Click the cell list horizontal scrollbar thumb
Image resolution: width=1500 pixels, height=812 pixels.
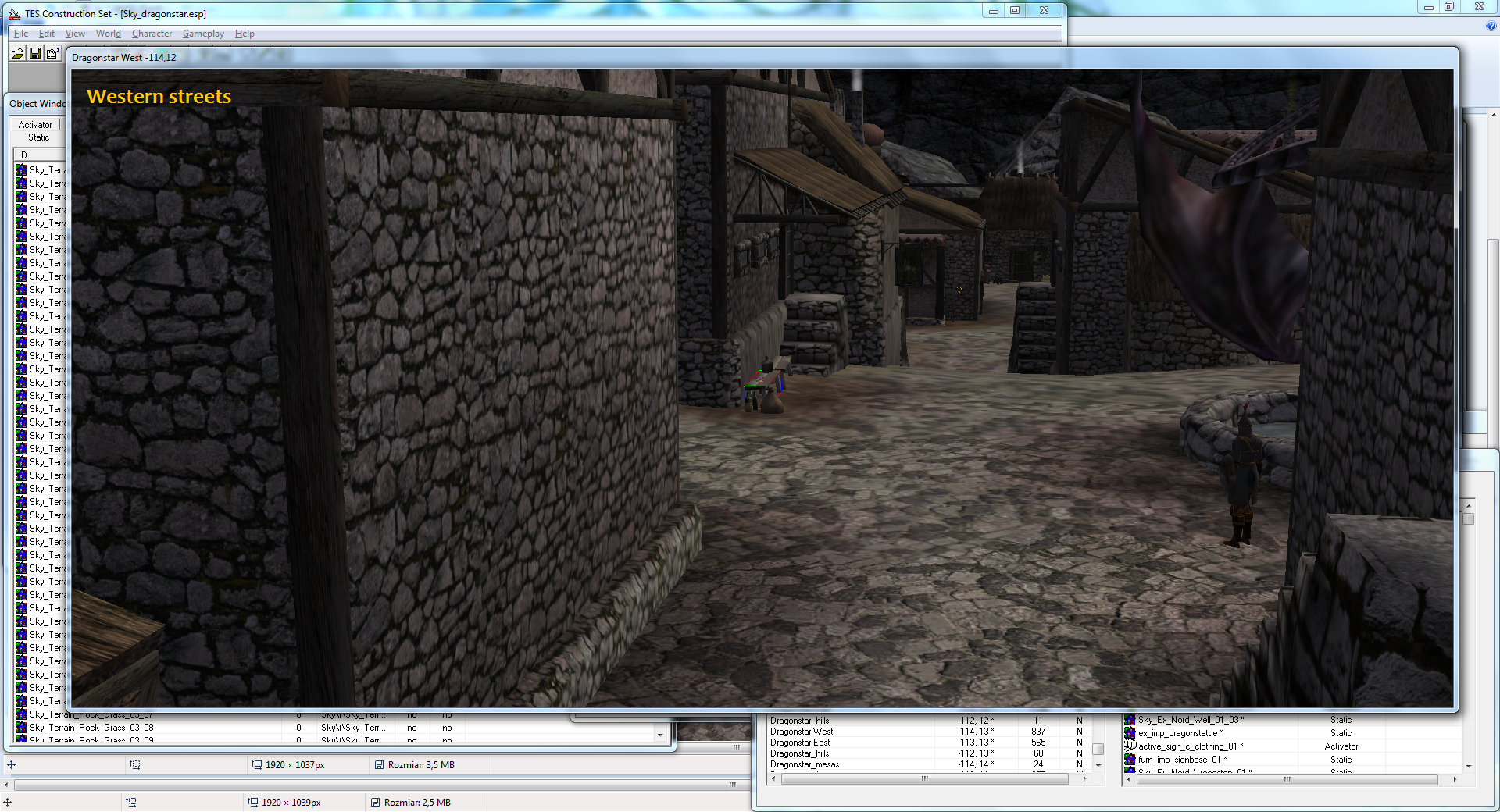(x=924, y=778)
